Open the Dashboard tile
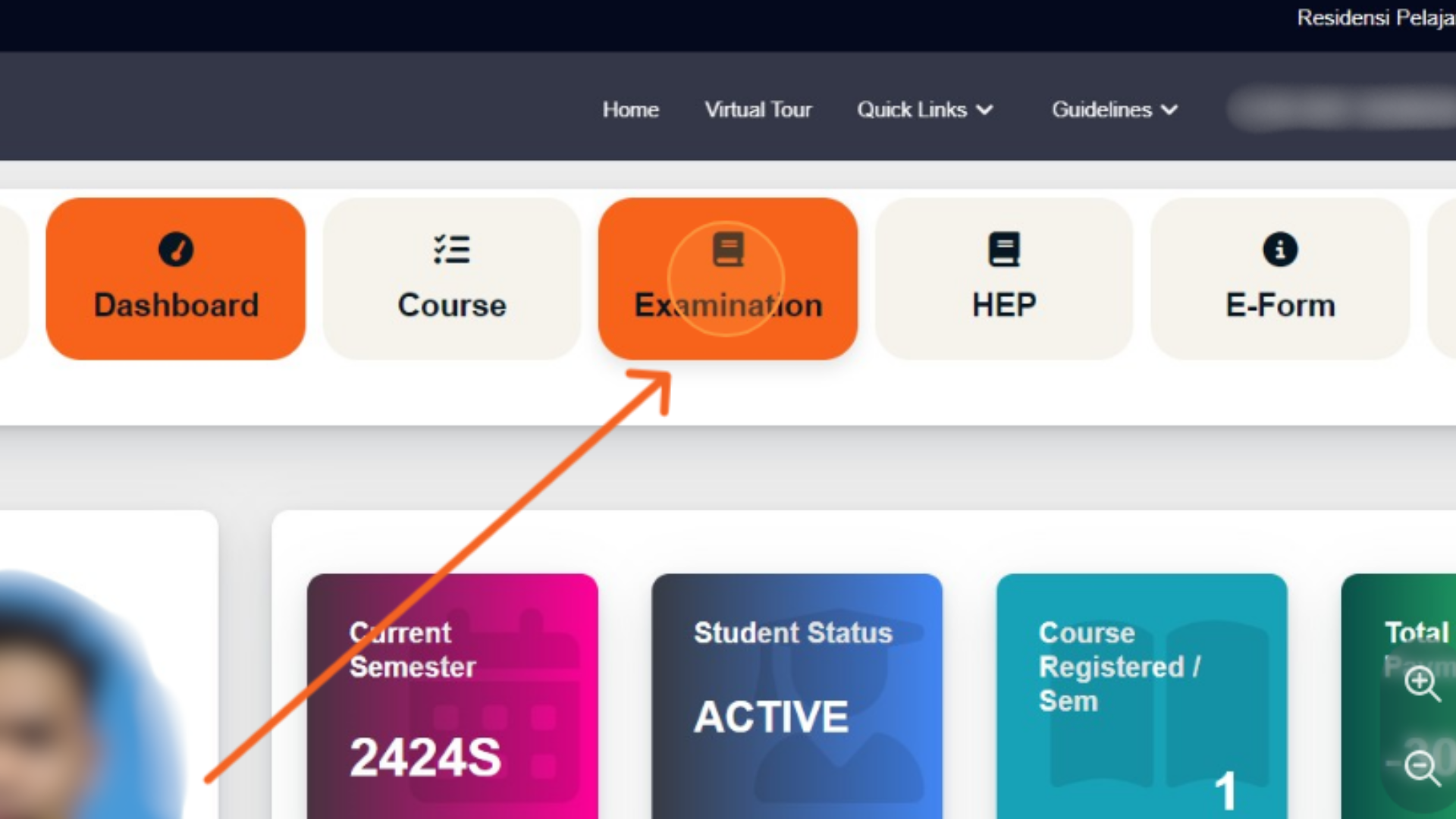The image size is (1456, 819). click(176, 278)
